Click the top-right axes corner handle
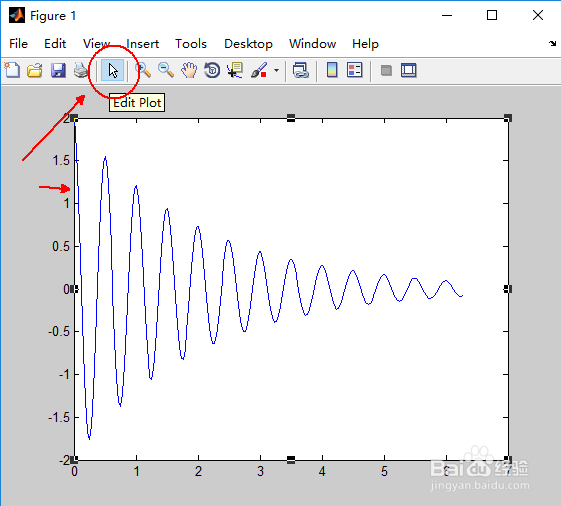561x506 pixels. 508,118
